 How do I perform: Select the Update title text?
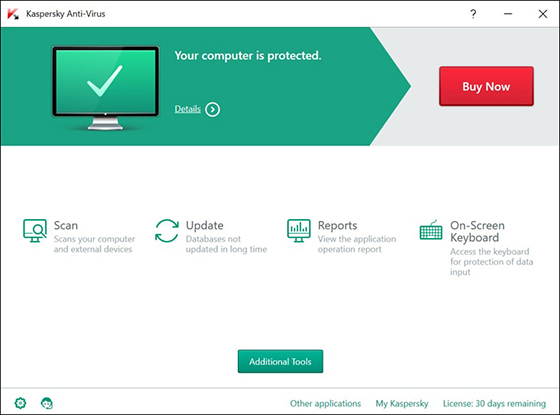pos(205,225)
